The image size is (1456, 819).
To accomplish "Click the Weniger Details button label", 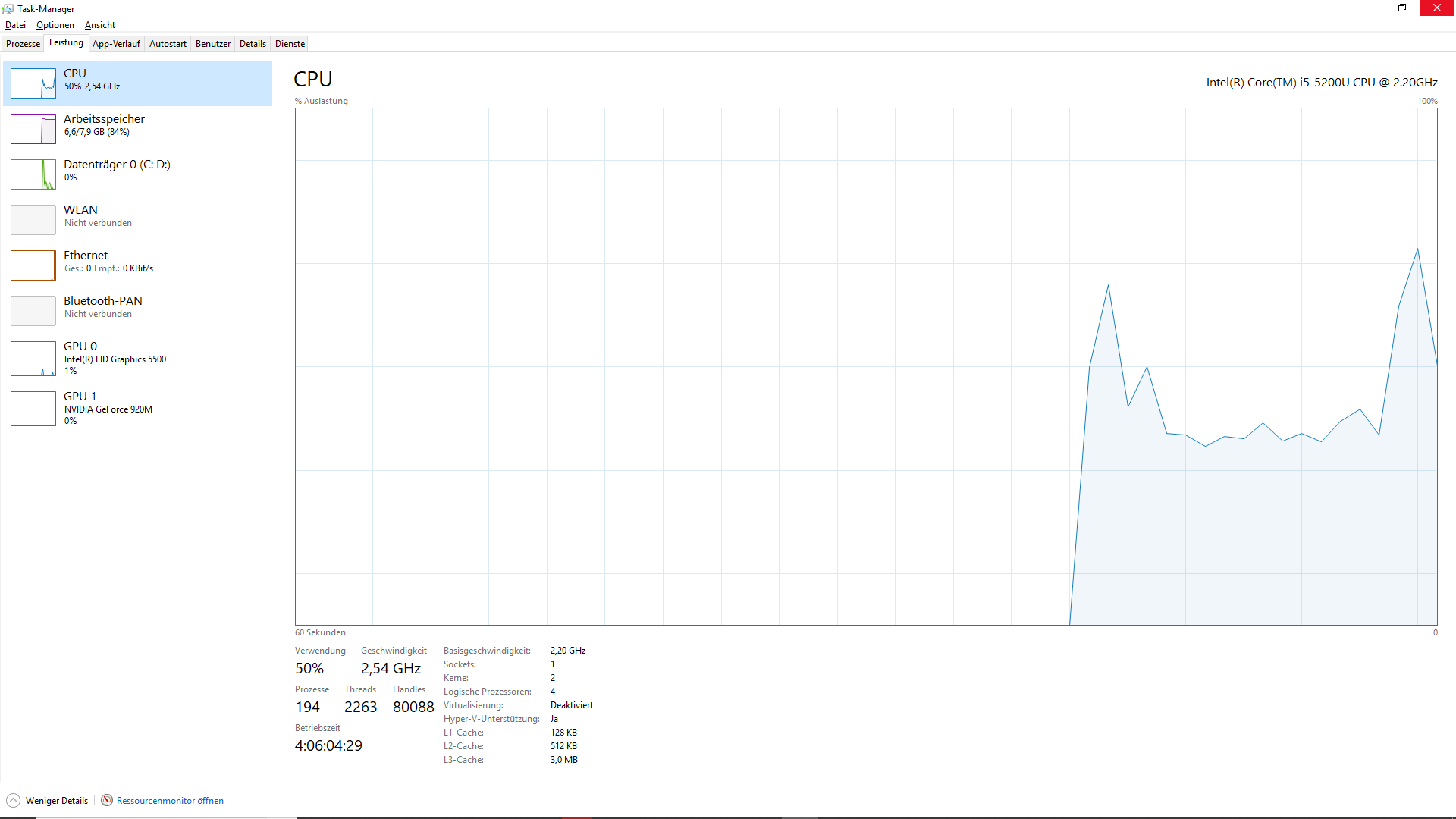I will (x=57, y=801).
